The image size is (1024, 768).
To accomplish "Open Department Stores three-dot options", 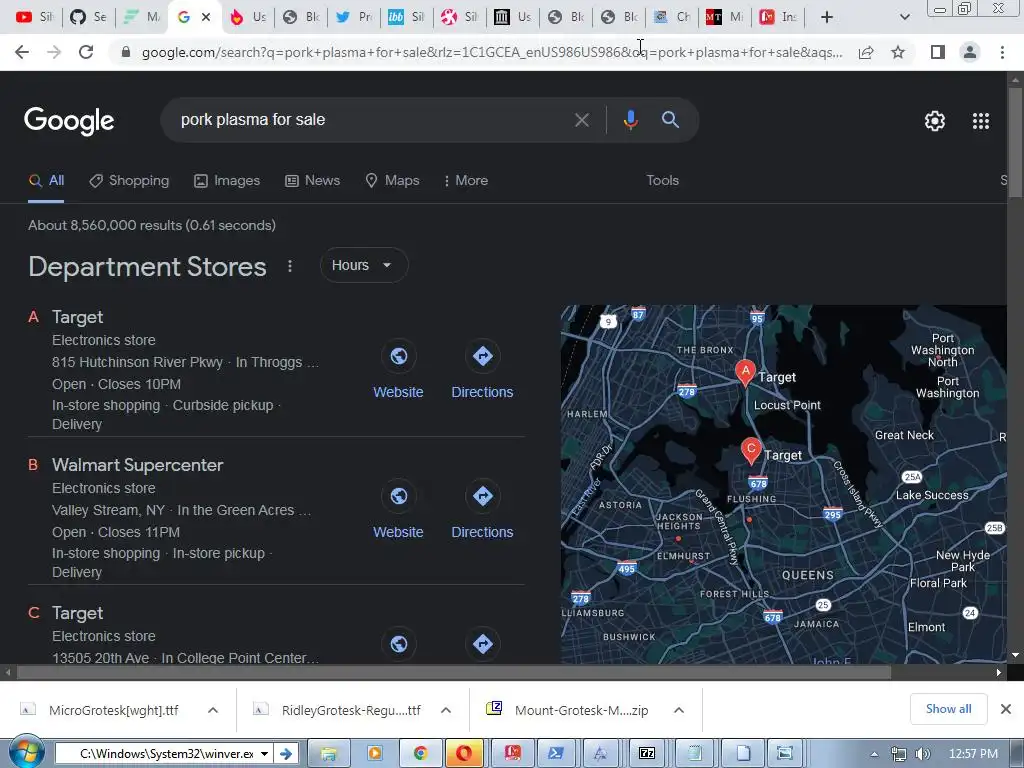I will point(290,266).
